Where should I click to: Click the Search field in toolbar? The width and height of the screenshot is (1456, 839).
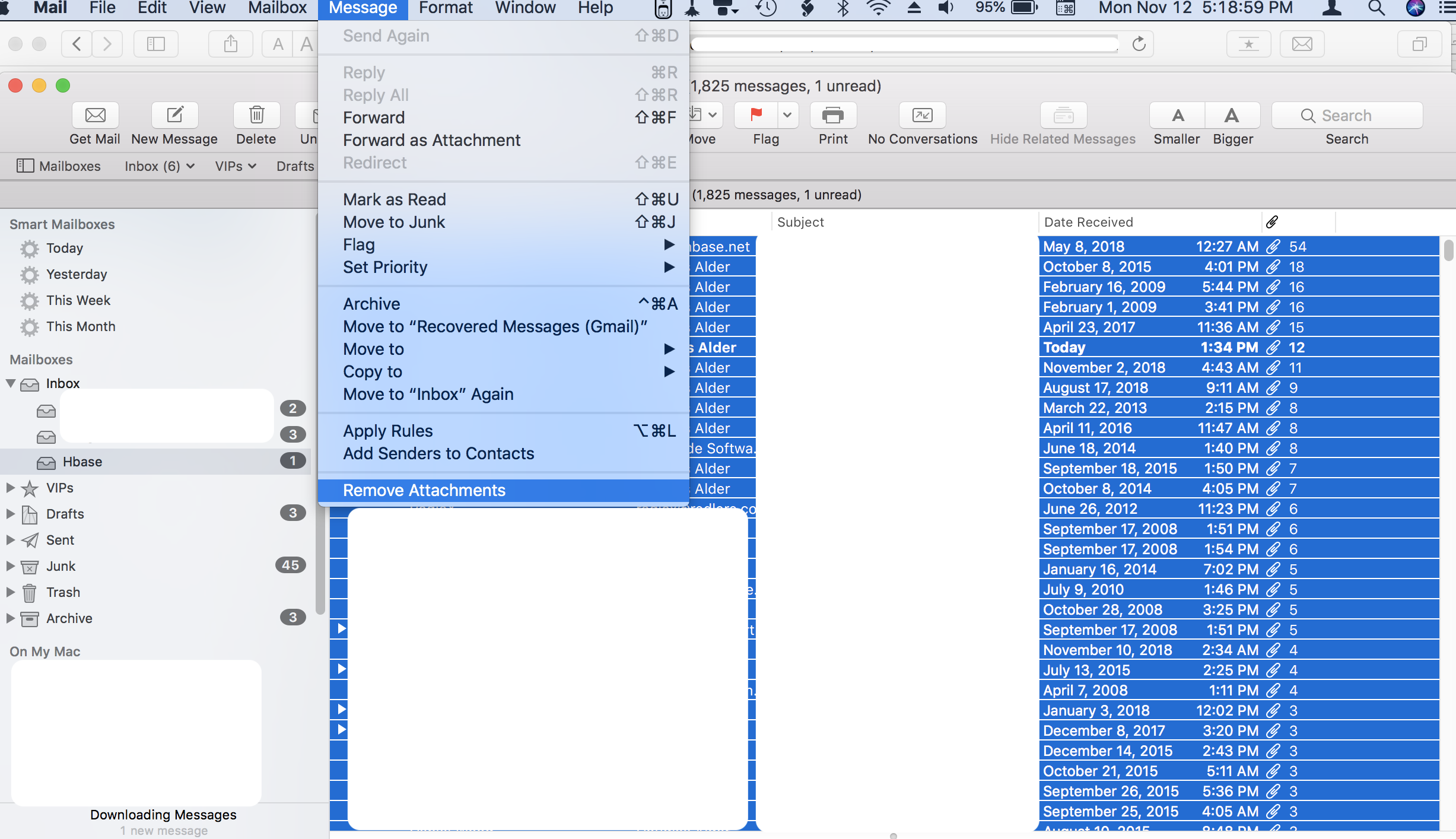tap(1347, 116)
